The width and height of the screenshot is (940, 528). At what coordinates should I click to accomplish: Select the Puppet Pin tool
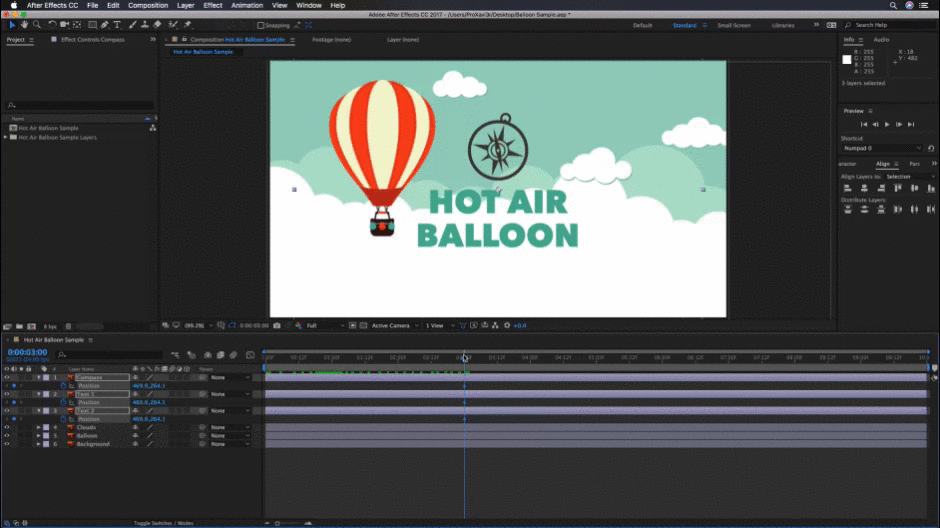(x=188, y=25)
